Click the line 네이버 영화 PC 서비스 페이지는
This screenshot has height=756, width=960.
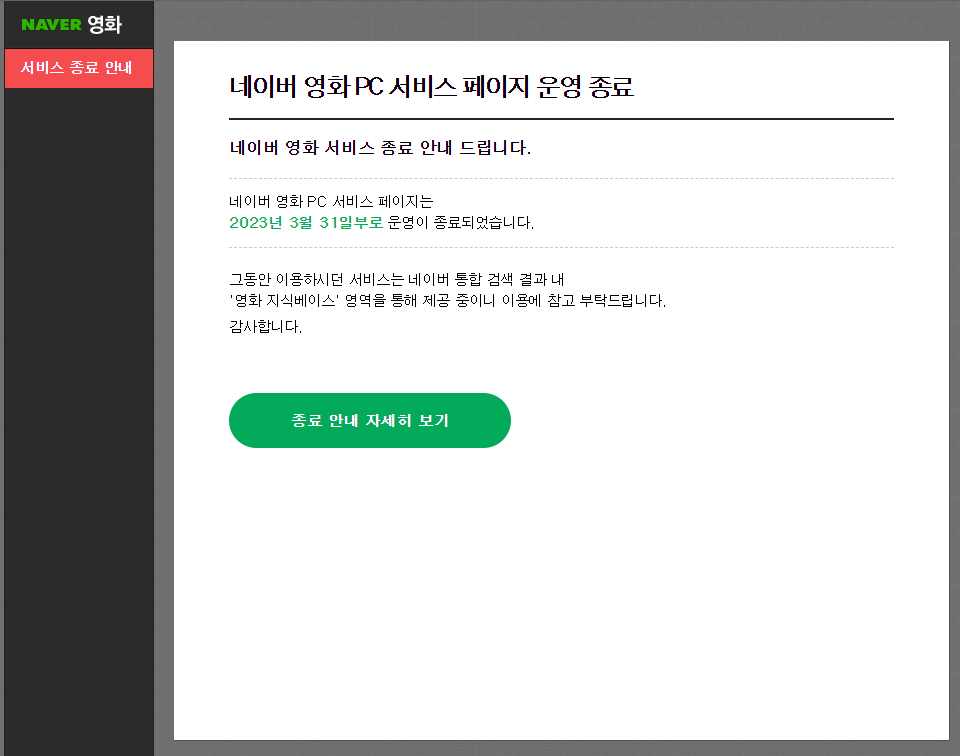(x=331, y=201)
